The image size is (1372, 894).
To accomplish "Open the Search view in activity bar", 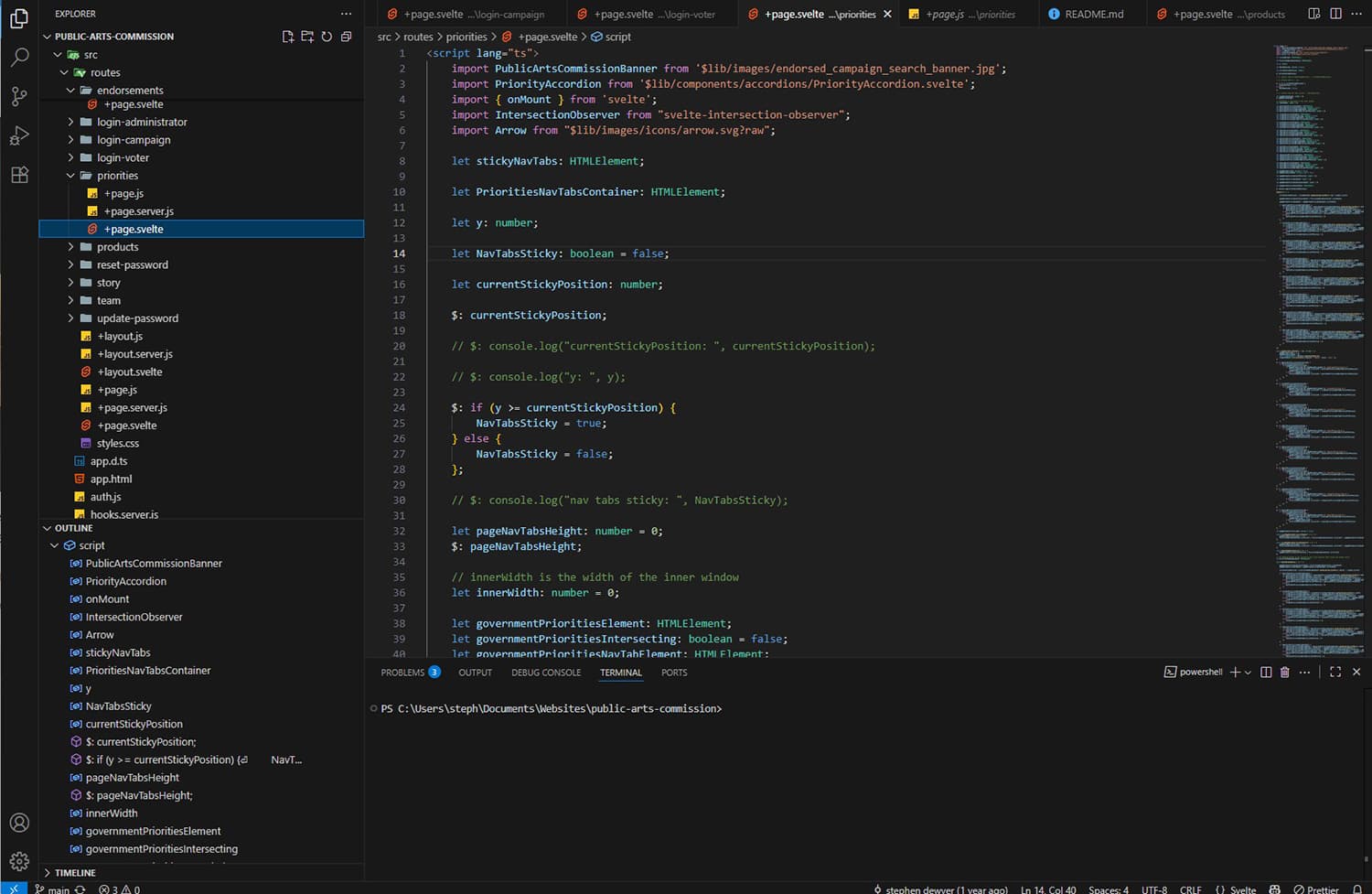I will (19, 58).
